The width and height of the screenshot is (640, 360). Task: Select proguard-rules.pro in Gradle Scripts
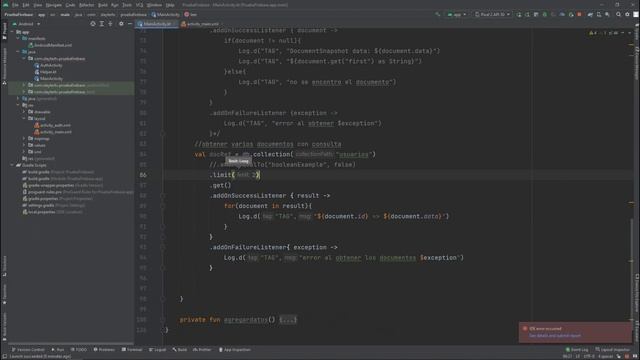pos(78,192)
